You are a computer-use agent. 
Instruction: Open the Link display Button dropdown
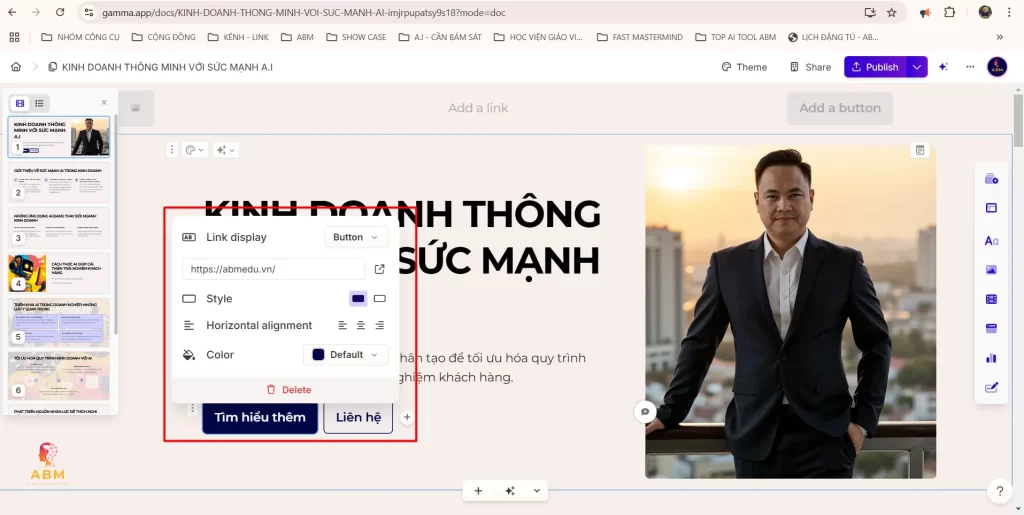[x=356, y=237]
